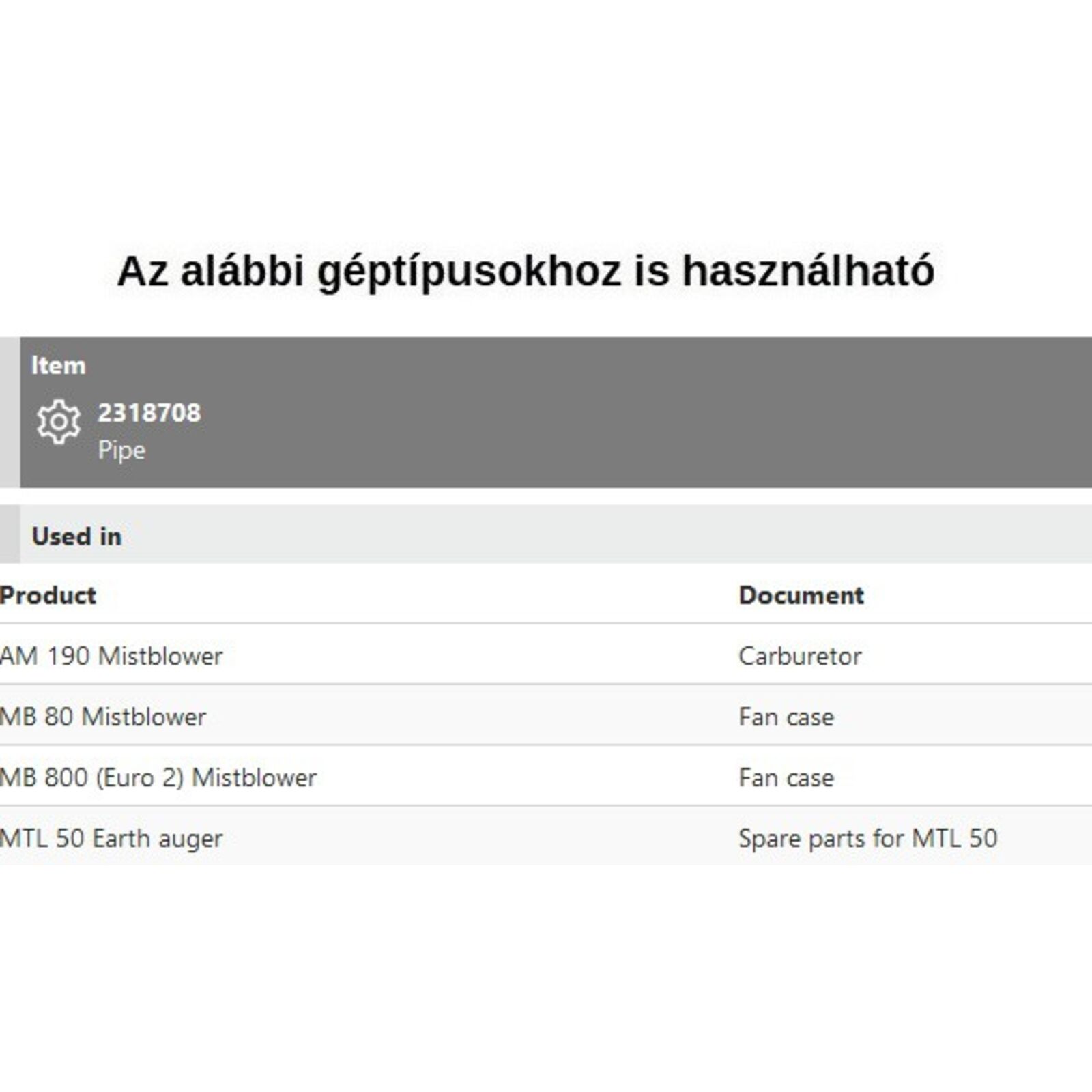The image size is (1092, 1092).
Task: Click gray strip left of Used in
Action: click(x=10, y=534)
